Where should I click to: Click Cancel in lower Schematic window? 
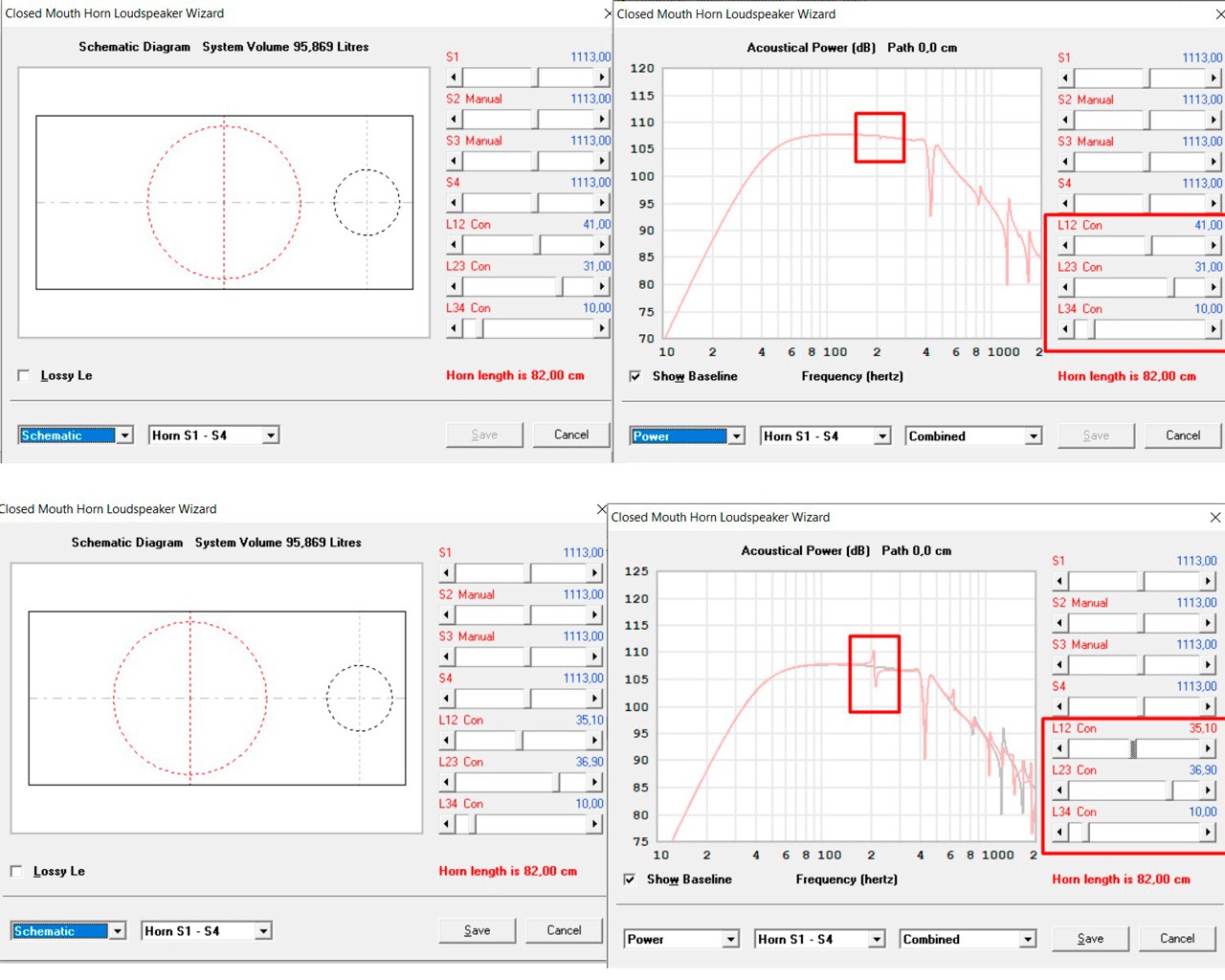(x=565, y=930)
